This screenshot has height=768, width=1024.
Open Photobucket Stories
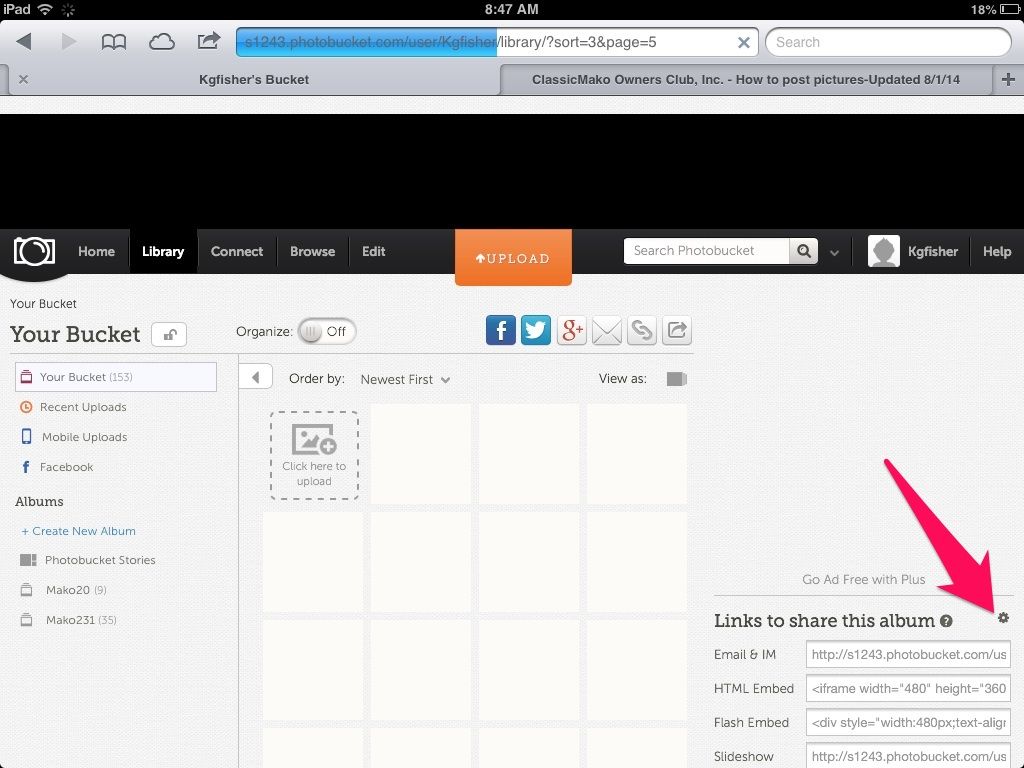pos(99,560)
